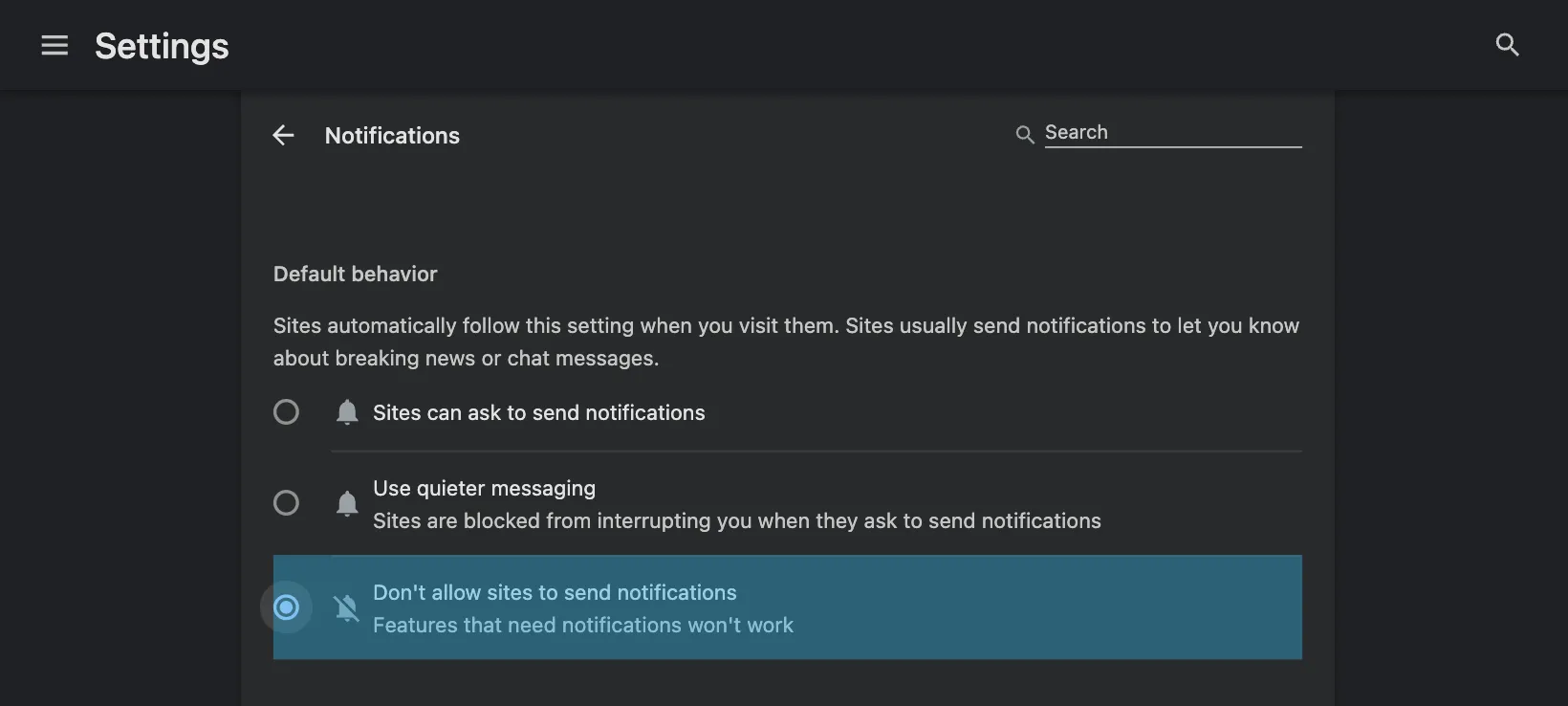Click the 'Default behavior' section header
Image resolution: width=1568 pixels, height=706 pixels.
[355, 274]
